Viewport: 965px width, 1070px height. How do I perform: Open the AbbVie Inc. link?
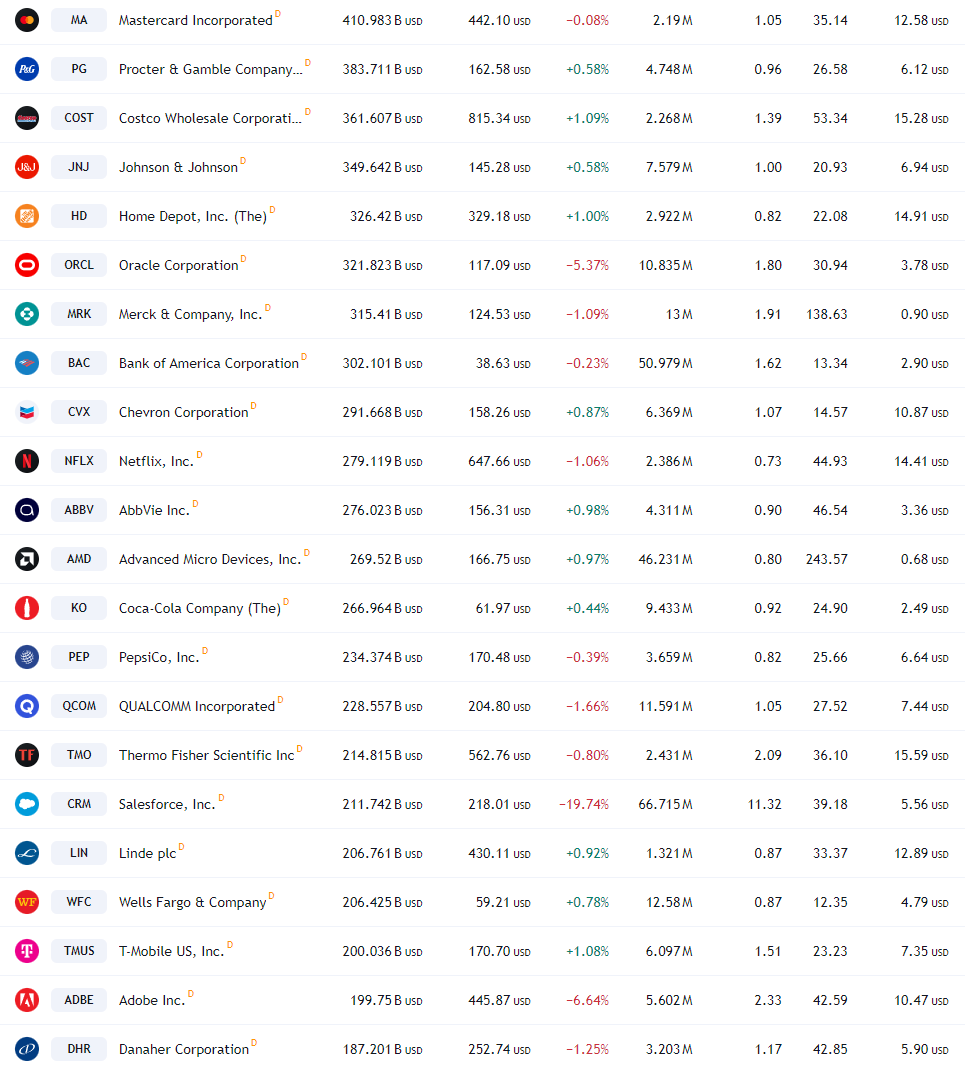pyautogui.click(x=154, y=510)
